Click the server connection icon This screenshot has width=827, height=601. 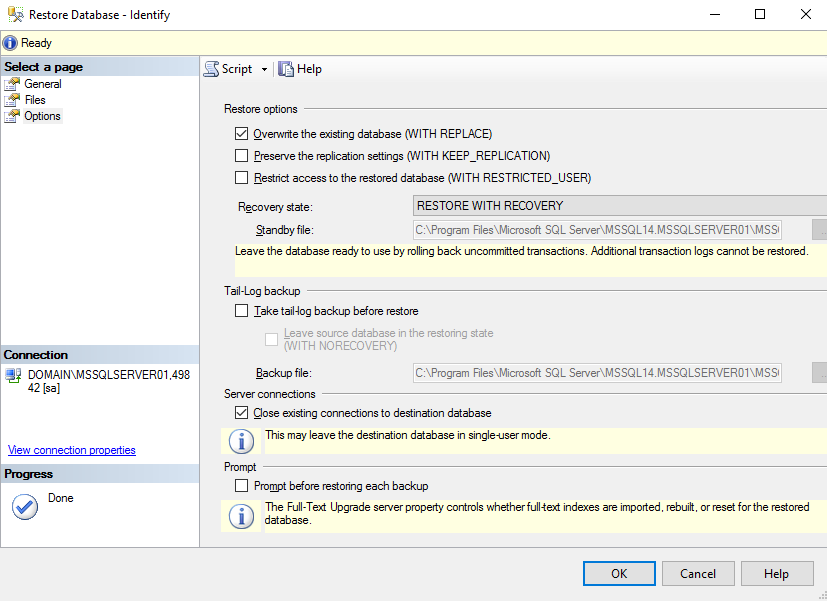(13, 376)
